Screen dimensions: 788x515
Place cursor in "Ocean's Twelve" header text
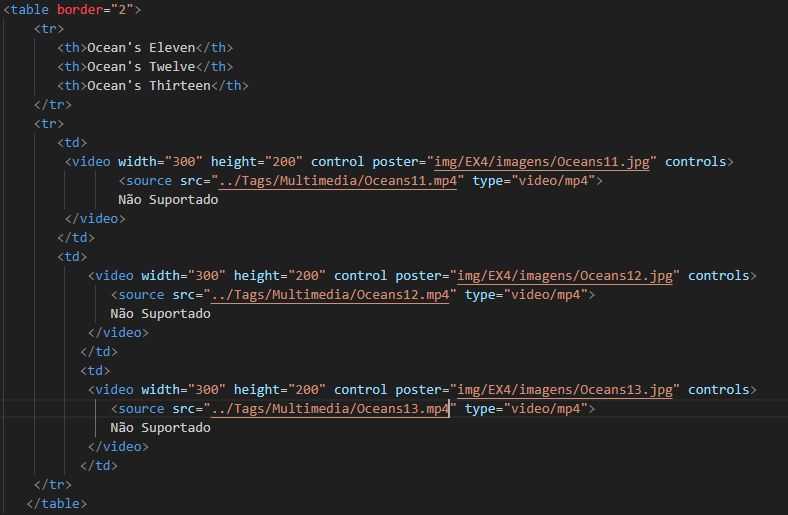[140, 66]
